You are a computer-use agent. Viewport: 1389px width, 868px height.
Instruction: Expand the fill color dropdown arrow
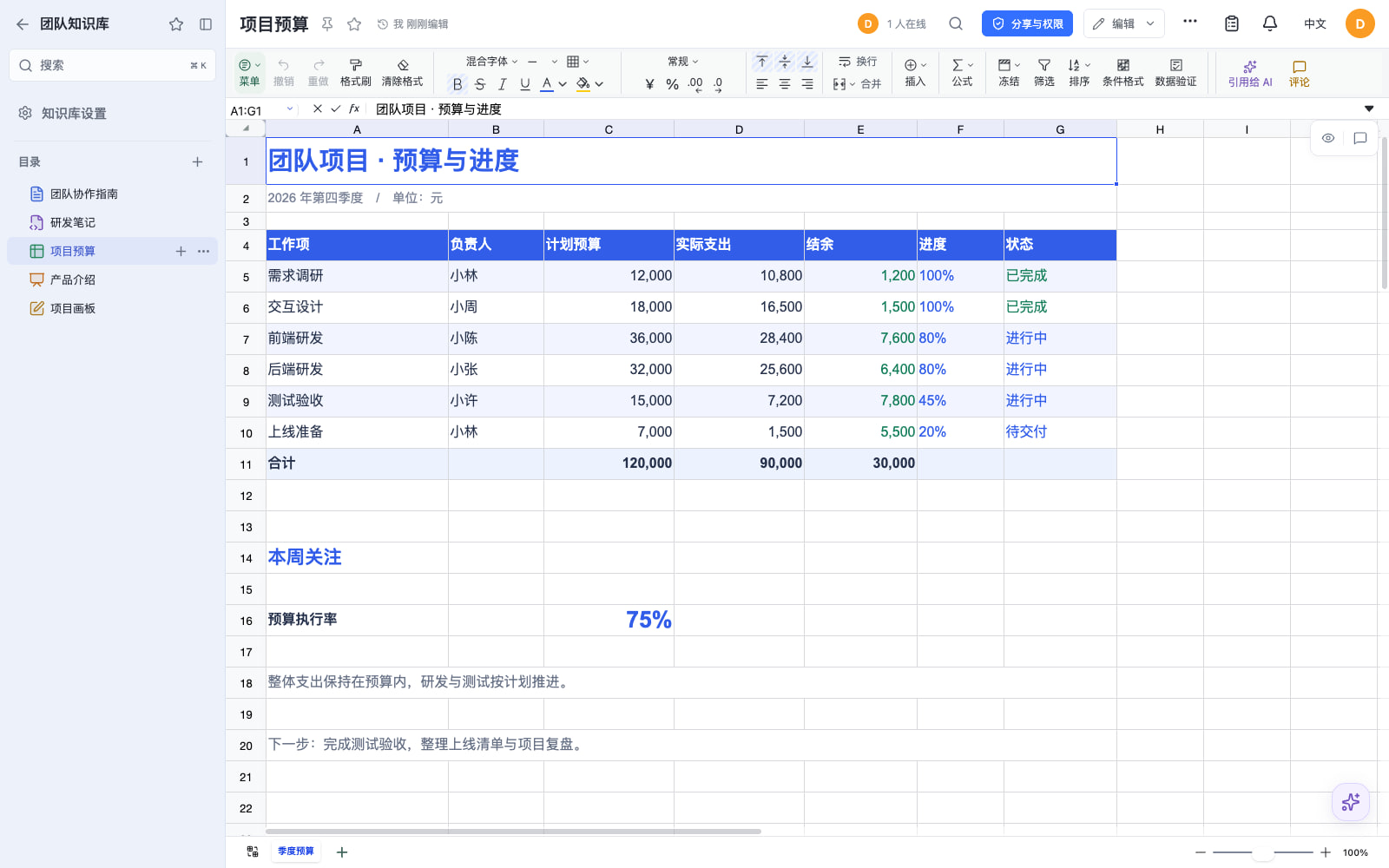(599, 84)
